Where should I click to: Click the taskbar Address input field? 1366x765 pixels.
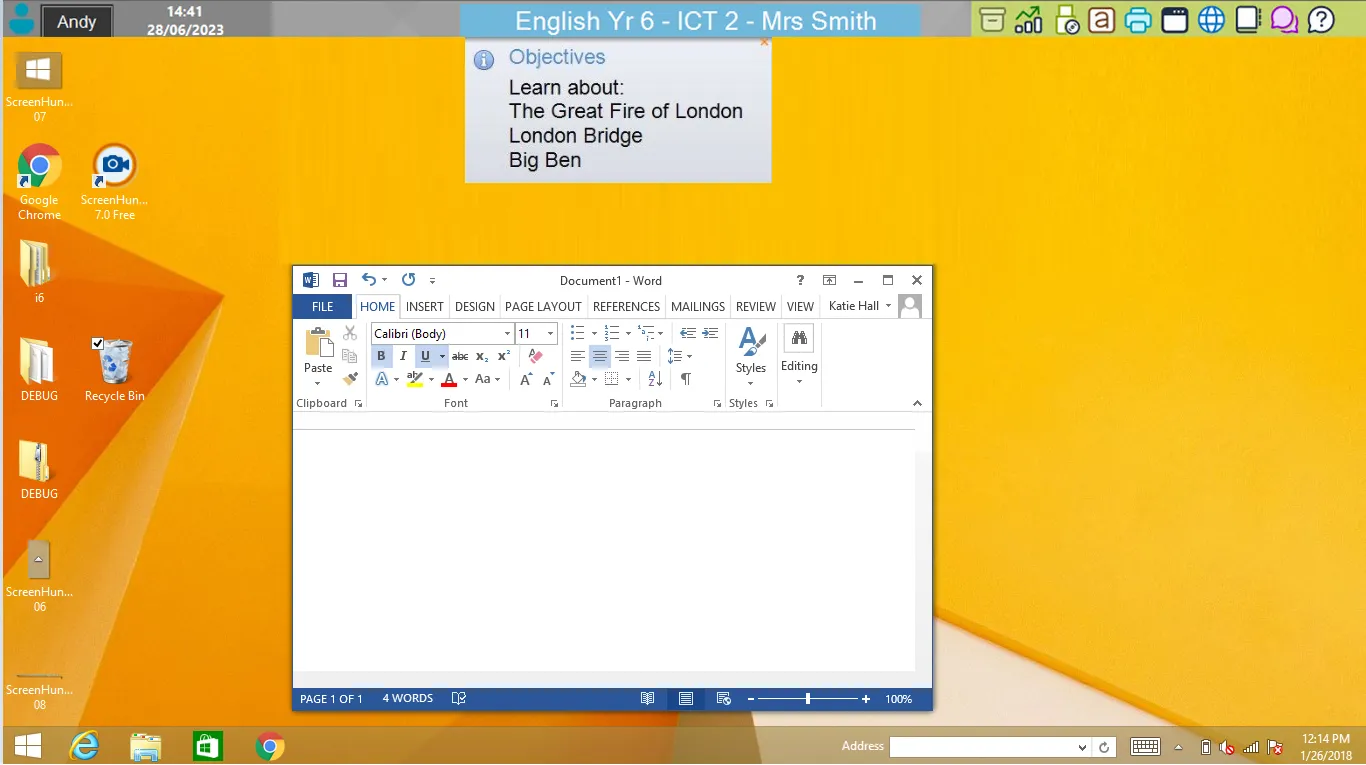click(x=982, y=747)
